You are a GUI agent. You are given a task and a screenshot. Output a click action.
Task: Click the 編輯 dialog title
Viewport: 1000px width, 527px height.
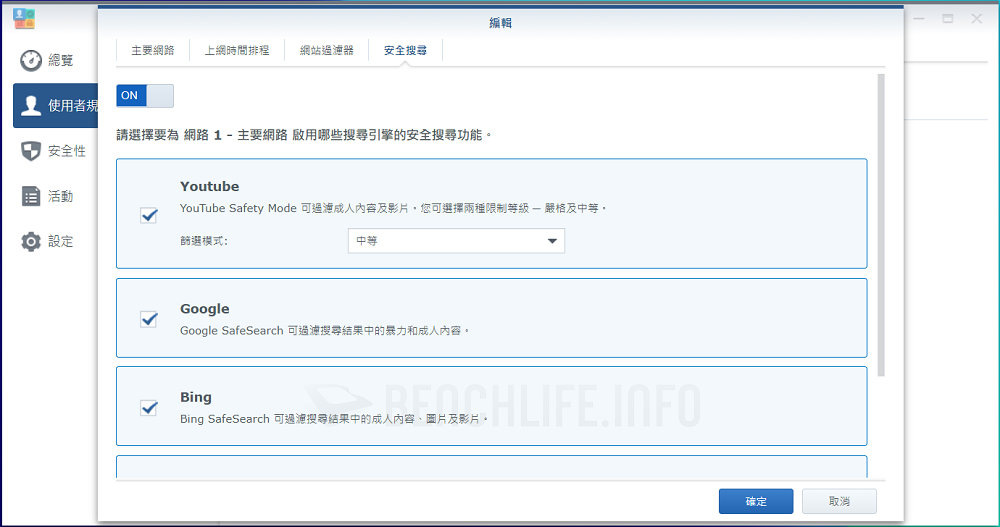501,23
